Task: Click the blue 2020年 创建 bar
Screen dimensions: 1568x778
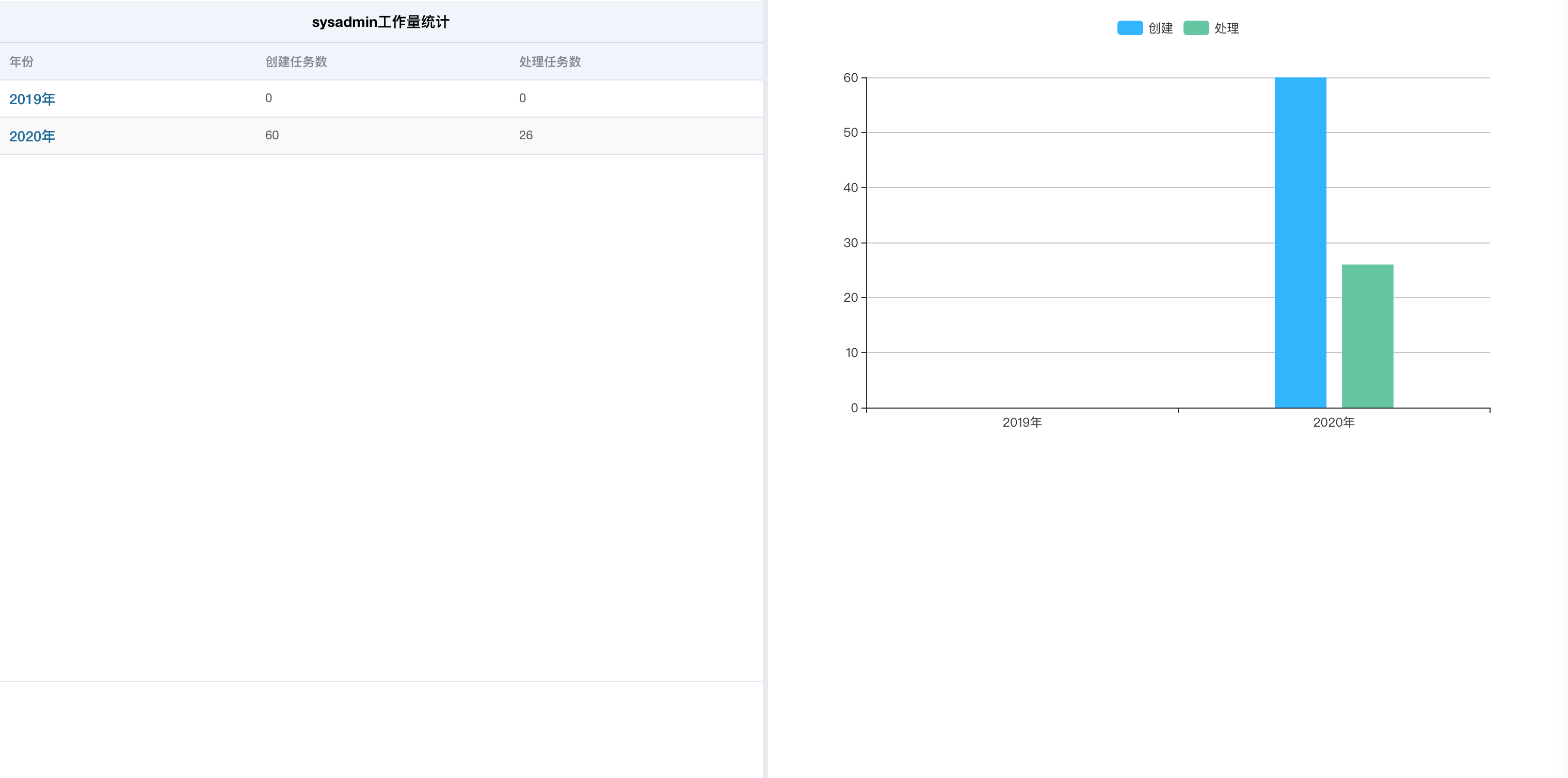Action: click(1300, 242)
